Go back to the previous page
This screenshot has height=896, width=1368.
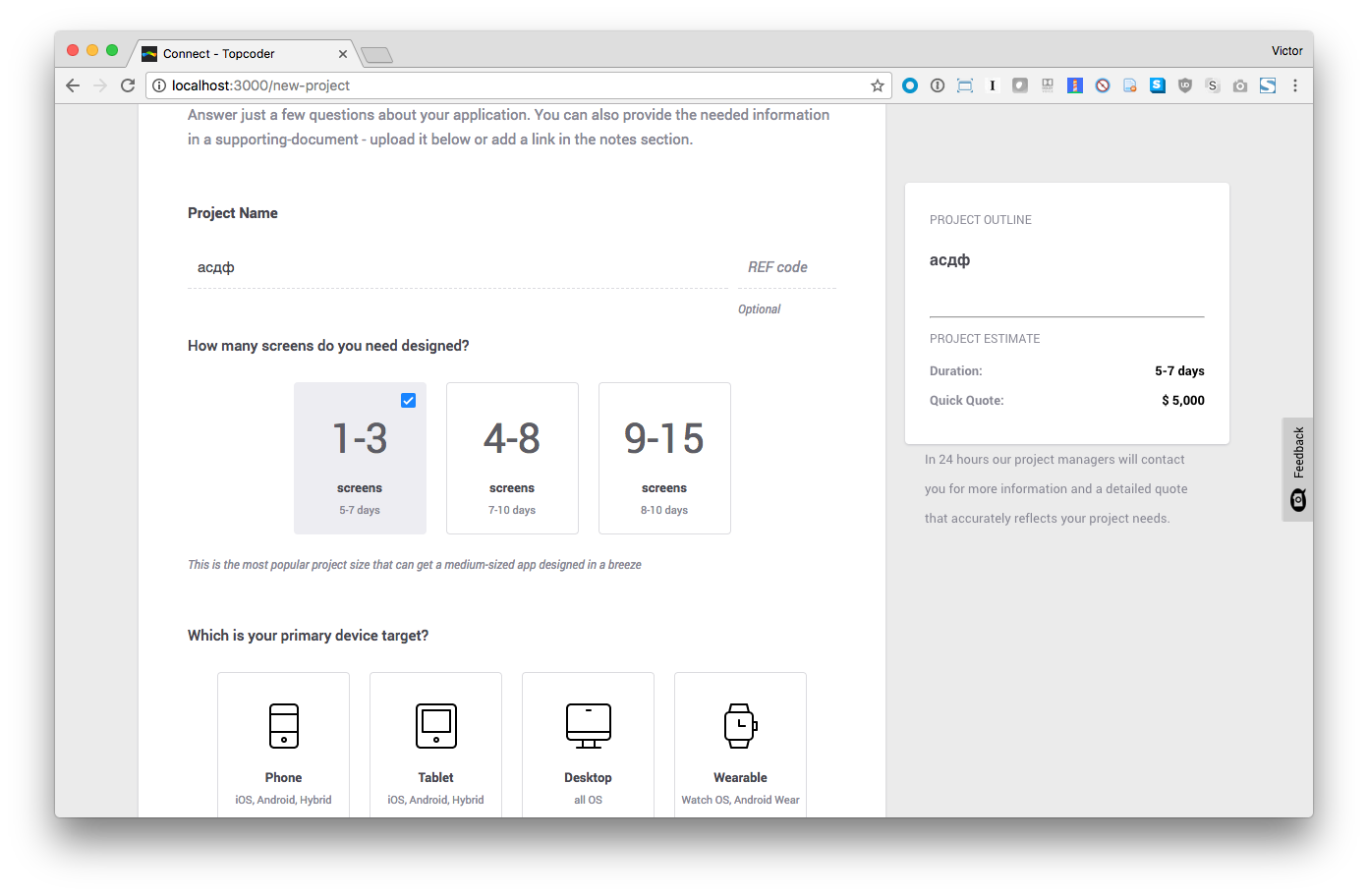tap(73, 85)
